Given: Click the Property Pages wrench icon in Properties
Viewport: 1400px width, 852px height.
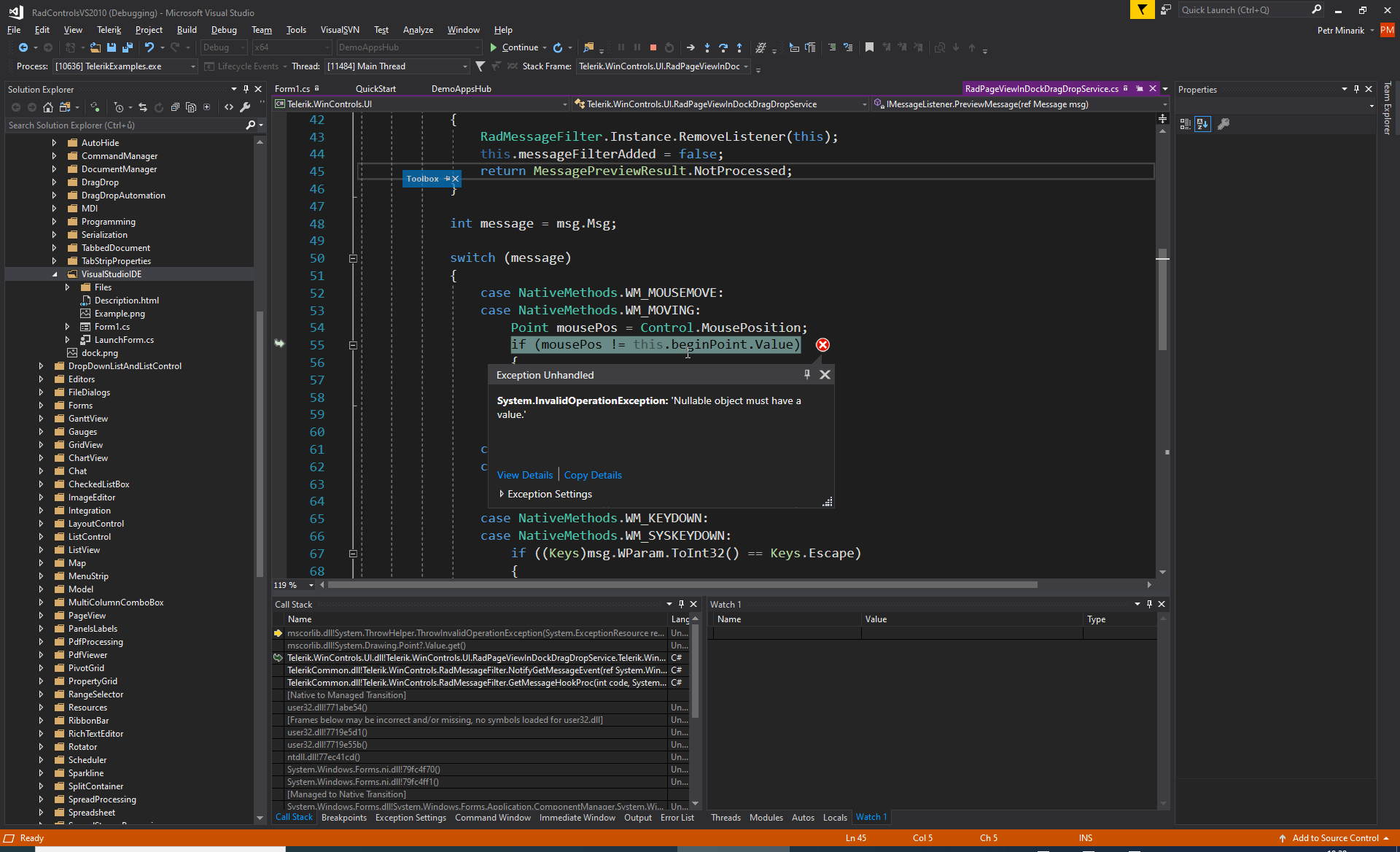Looking at the screenshot, I should pyautogui.click(x=1224, y=124).
